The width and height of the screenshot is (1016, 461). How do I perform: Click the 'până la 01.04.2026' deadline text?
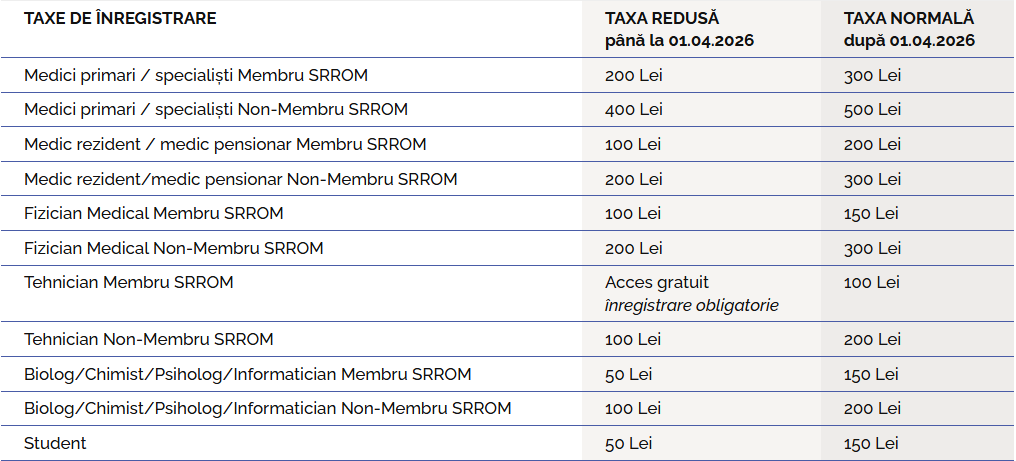679,41
